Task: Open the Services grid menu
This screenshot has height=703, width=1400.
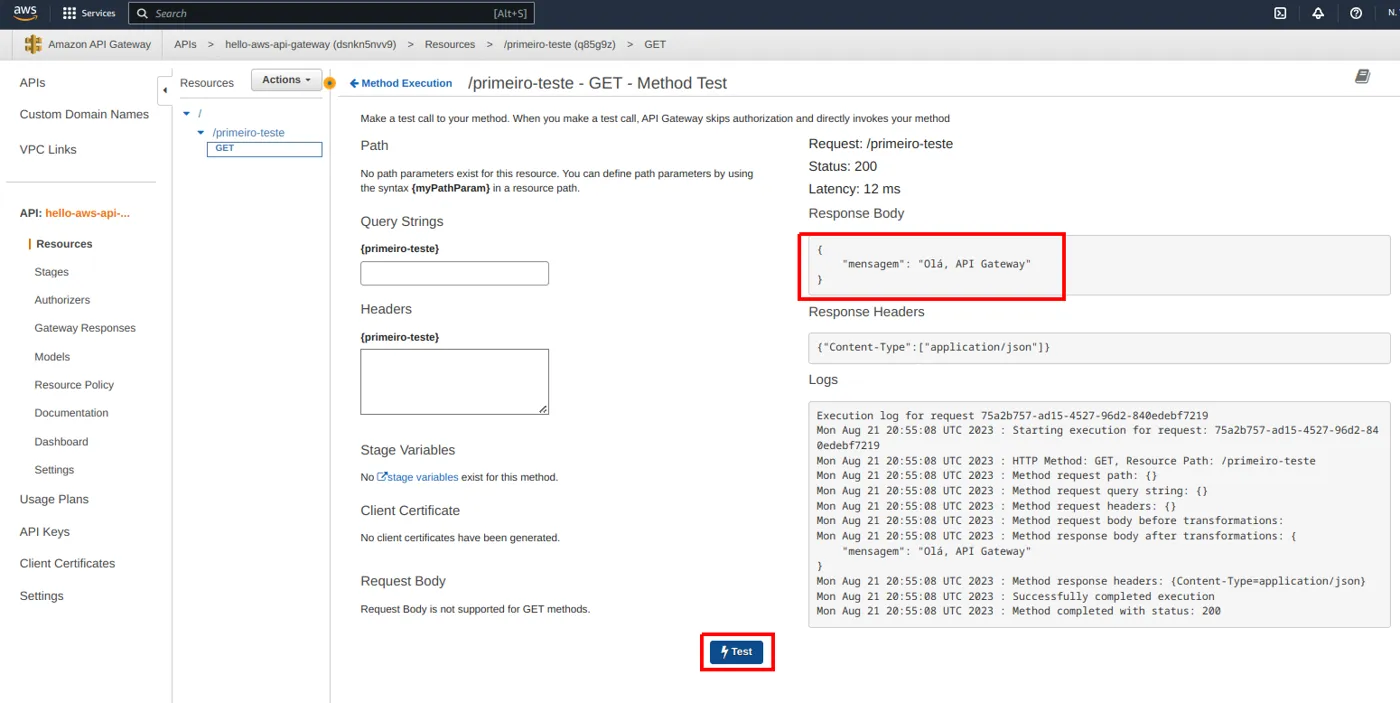Action: 69,13
